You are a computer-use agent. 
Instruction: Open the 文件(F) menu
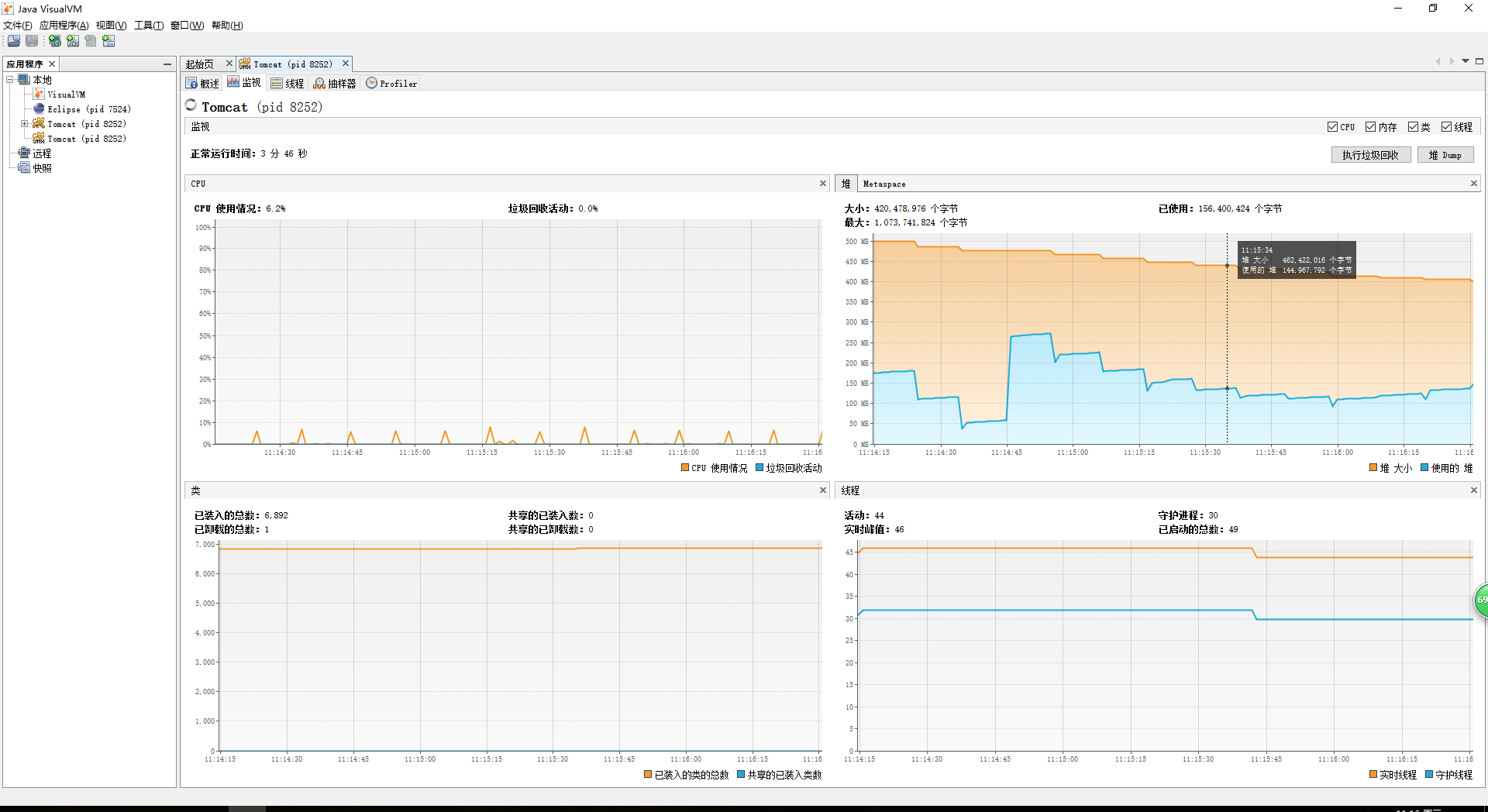[x=17, y=26]
